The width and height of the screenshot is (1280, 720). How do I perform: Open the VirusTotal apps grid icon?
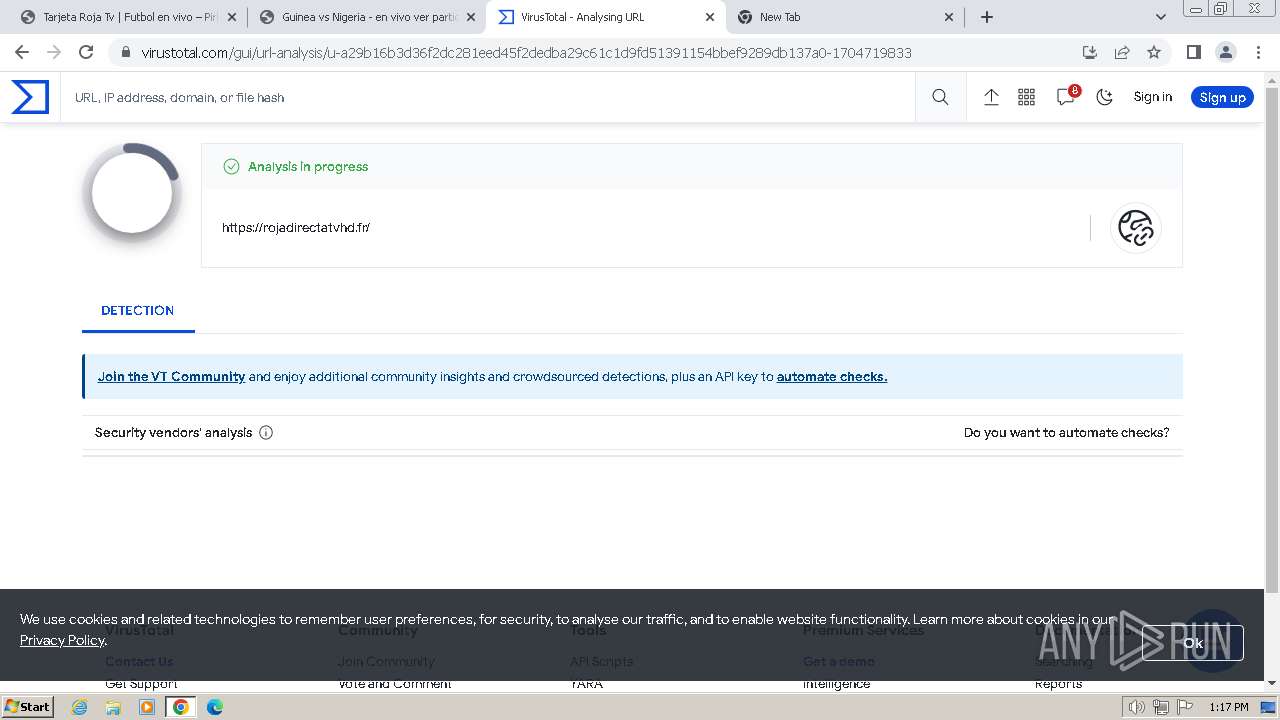[x=1026, y=97]
